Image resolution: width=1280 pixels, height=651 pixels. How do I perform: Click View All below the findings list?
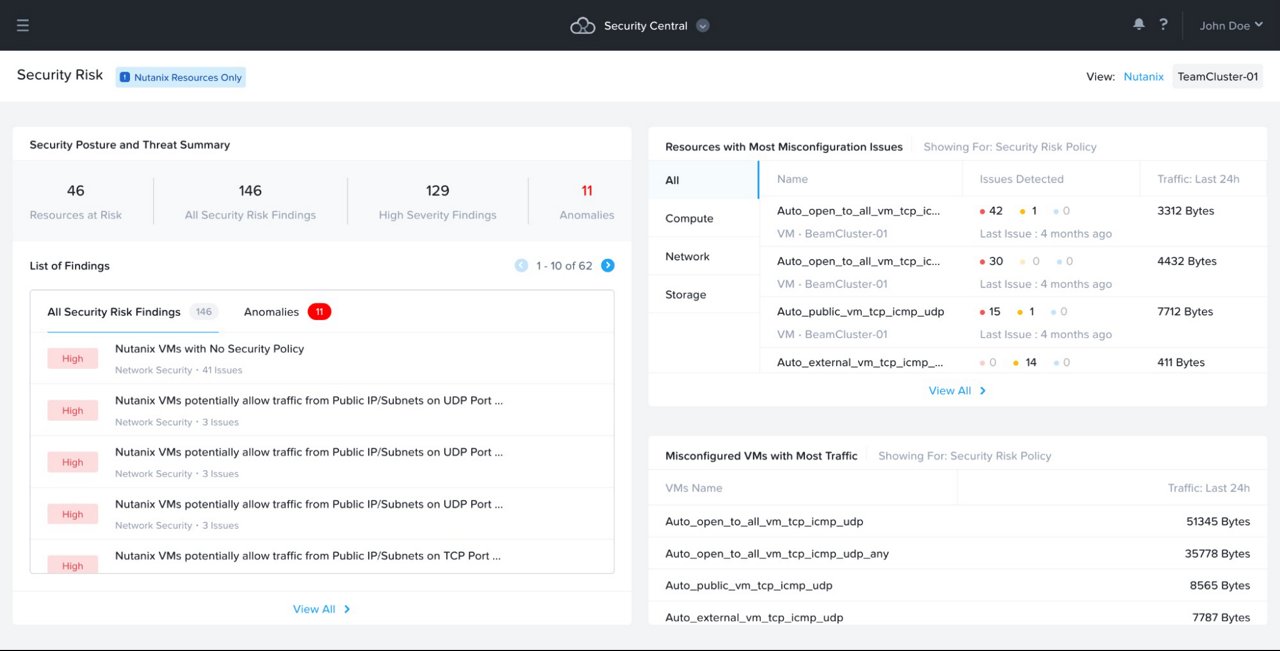[x=322, y=608]
